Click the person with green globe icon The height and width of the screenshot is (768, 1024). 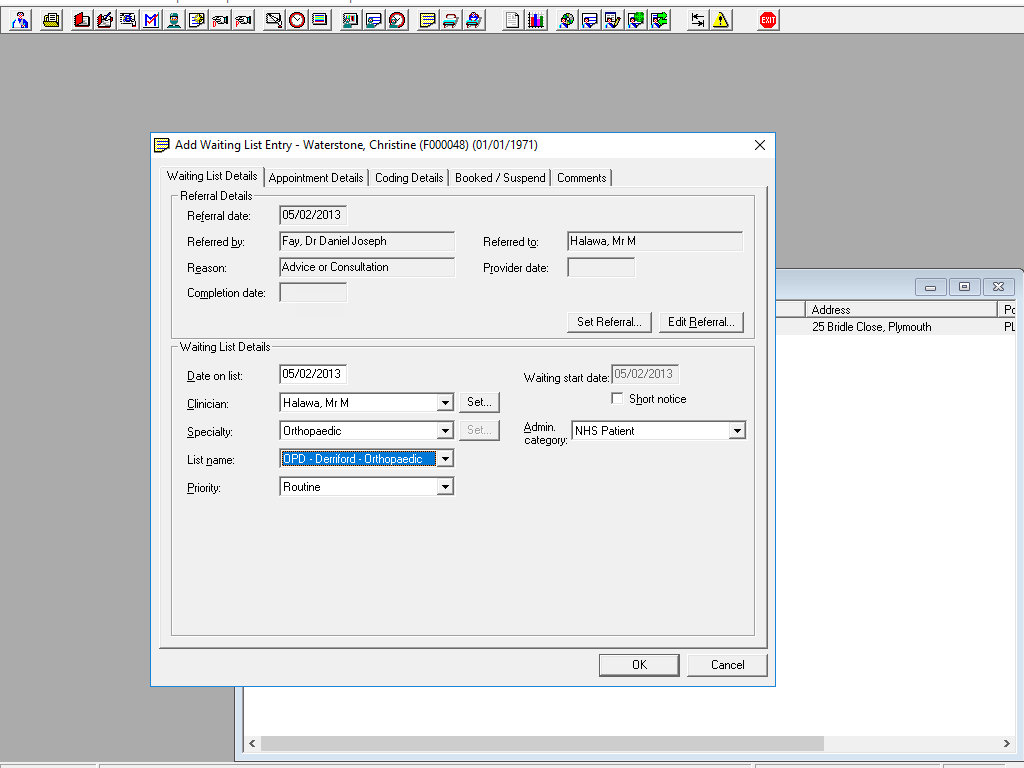[x=635, y=20]
